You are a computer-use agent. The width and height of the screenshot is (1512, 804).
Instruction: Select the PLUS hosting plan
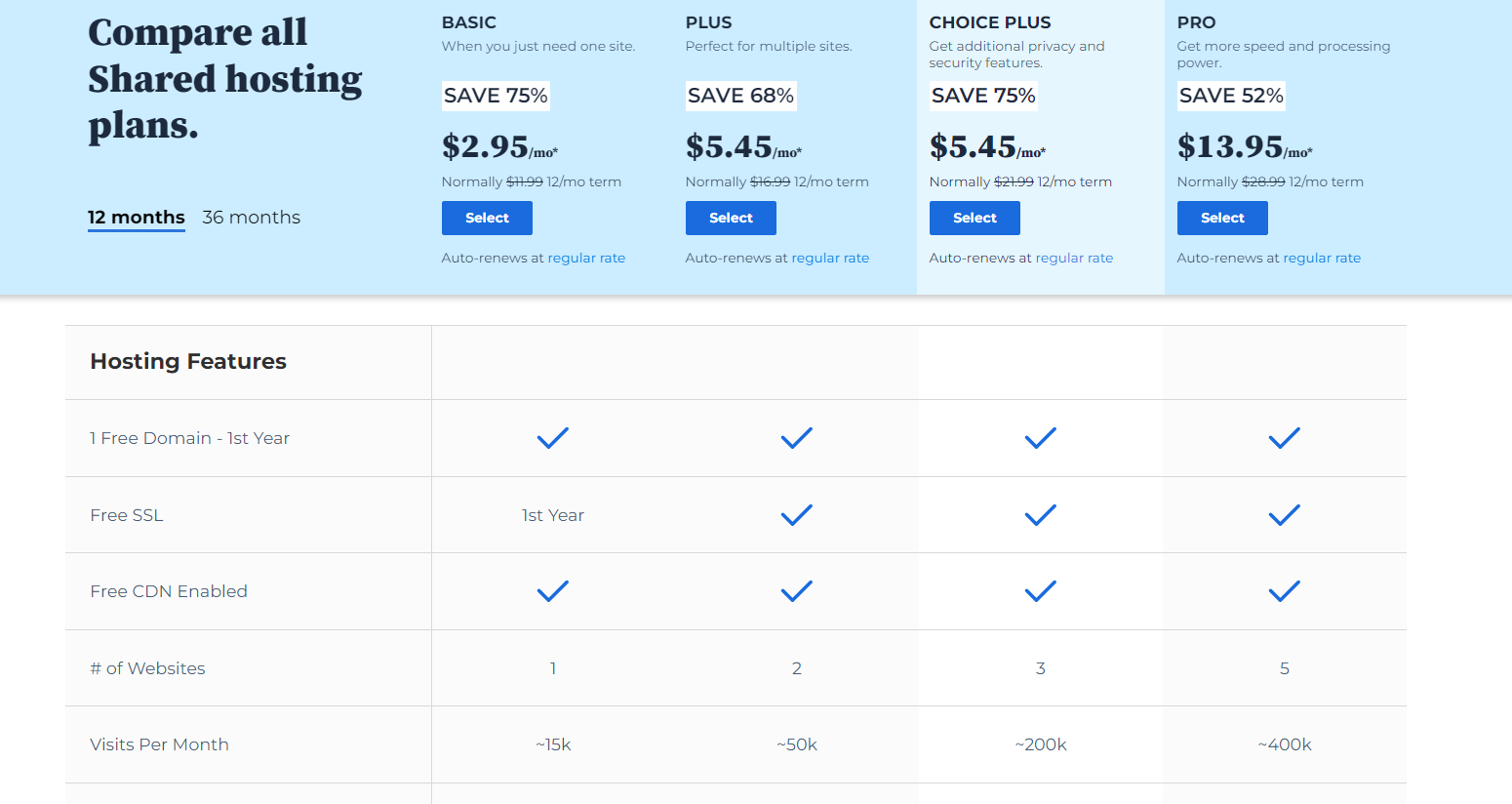click(731, 219)
